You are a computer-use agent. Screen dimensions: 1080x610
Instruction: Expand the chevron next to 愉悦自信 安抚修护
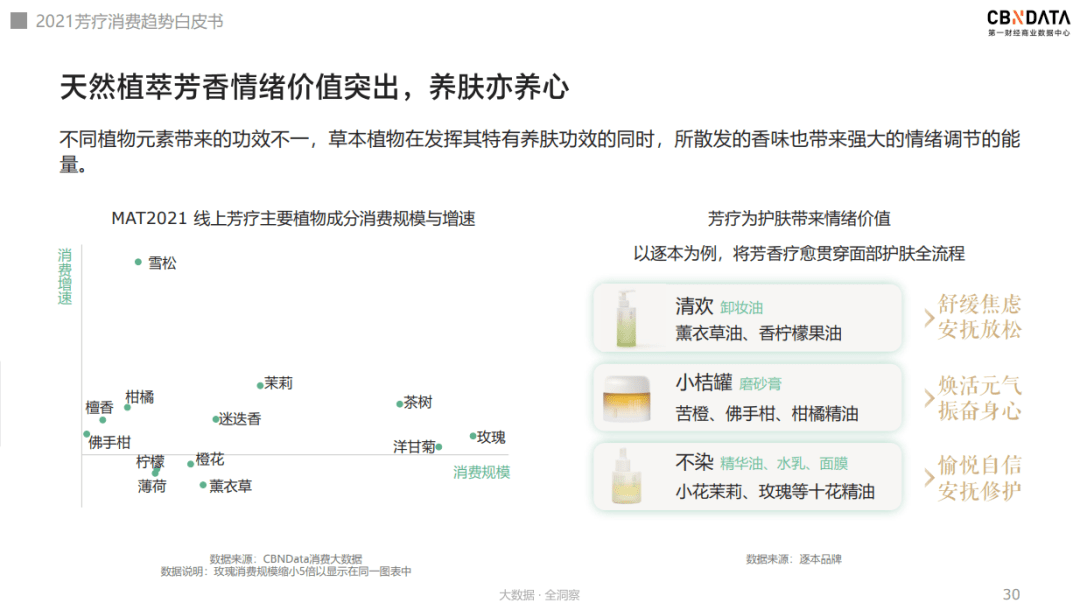[x=928, y=478]
